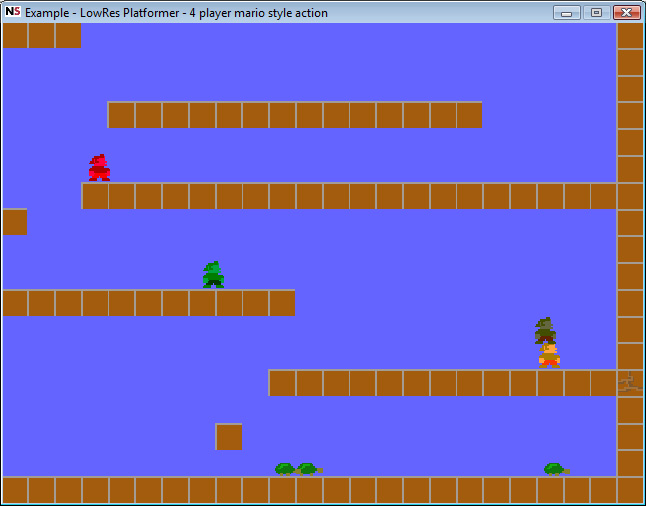Click the leftmost brick of the topmost long platform
Screen dimensions: 646x506
(121, 115)
